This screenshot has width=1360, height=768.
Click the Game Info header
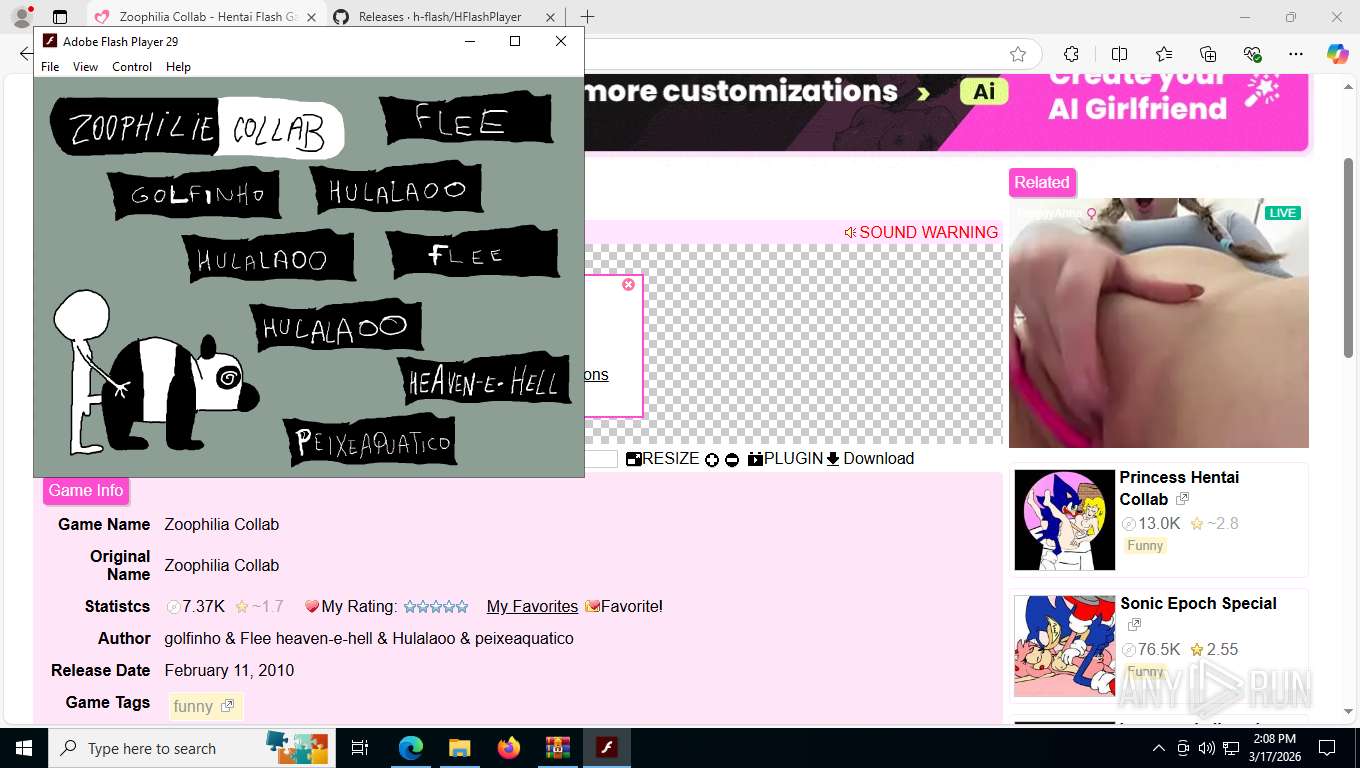click(x=86, y=490)
